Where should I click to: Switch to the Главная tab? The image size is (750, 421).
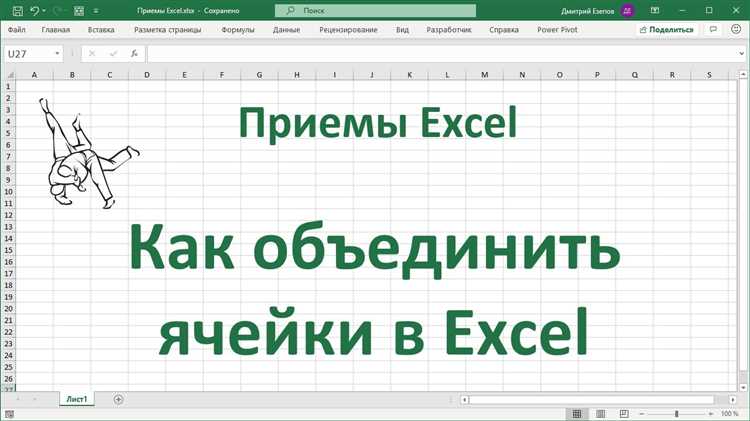point(55,30)
